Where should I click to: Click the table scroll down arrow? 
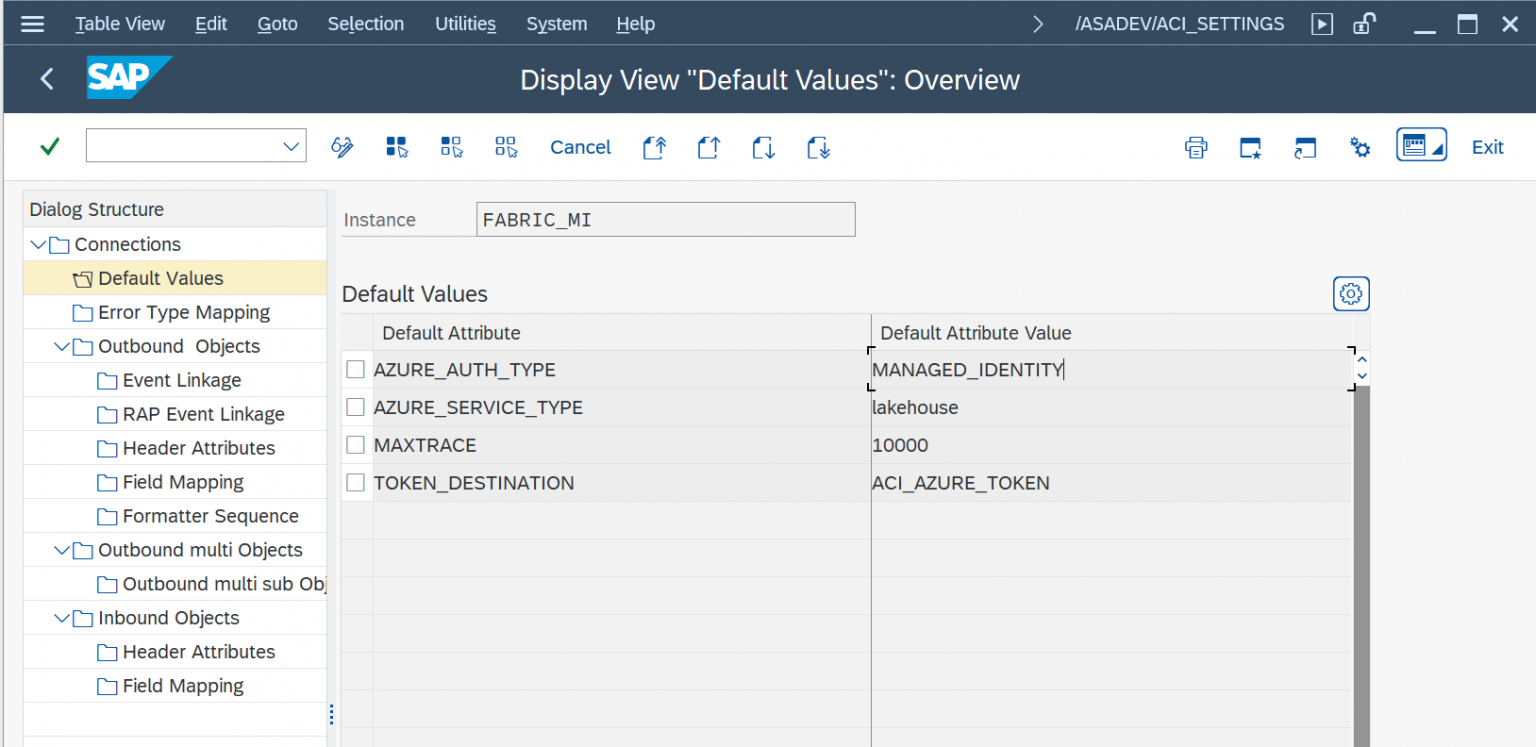coord(1362,377)
